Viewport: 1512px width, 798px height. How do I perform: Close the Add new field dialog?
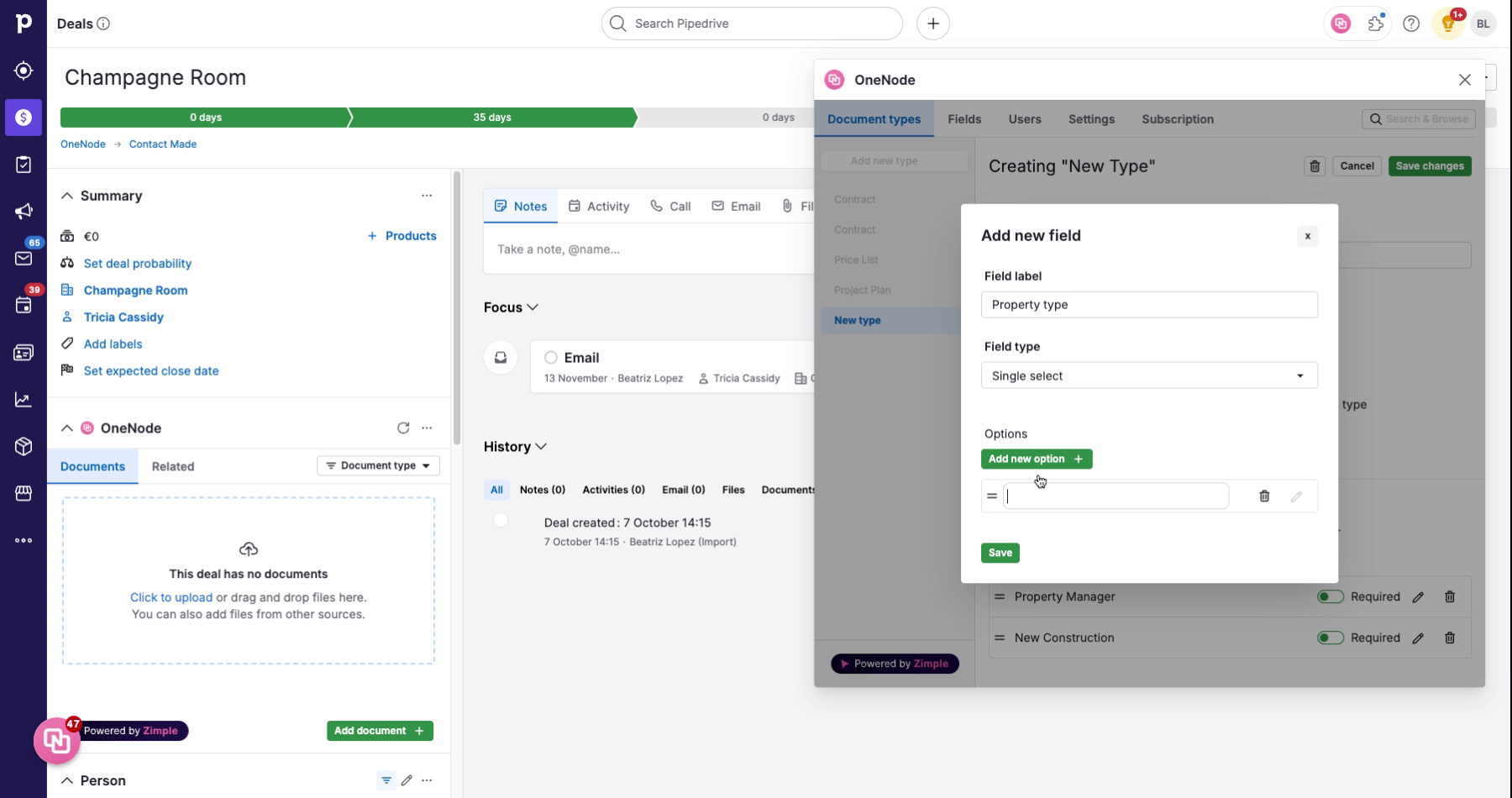(1307, 236)
